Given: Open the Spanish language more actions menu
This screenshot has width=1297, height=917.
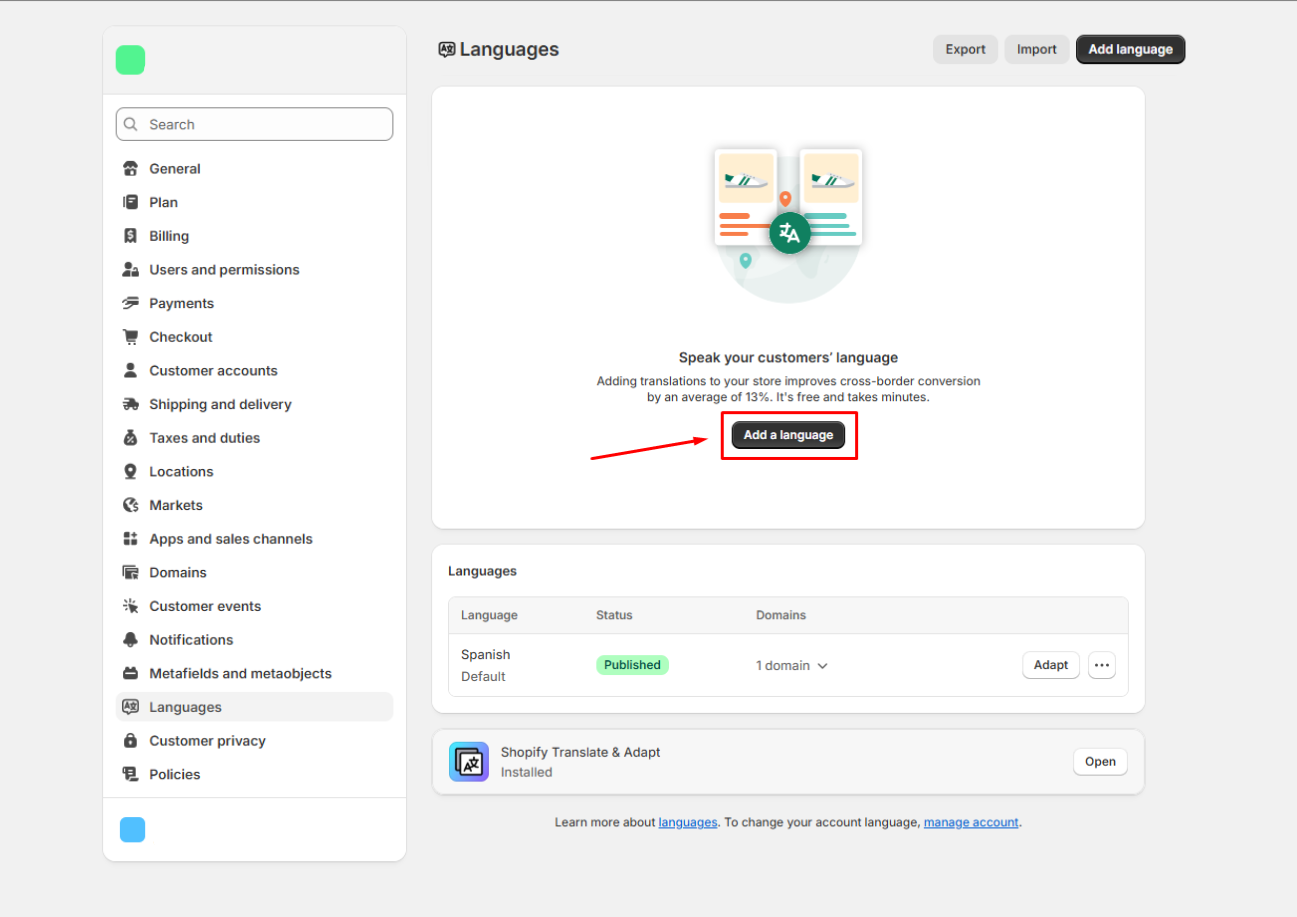Looking at the screenshot, I should (1101, 665).
